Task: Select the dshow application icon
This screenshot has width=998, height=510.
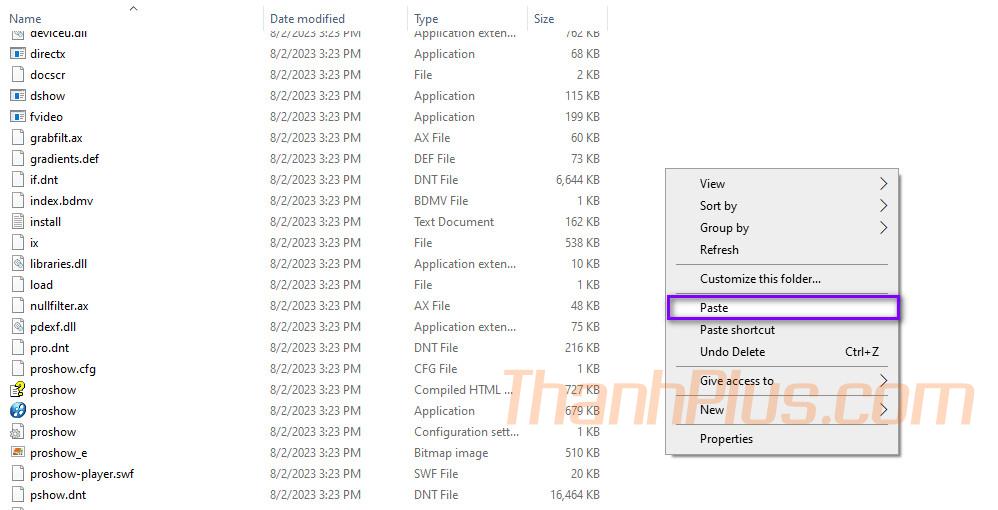Action: [17, 96]
